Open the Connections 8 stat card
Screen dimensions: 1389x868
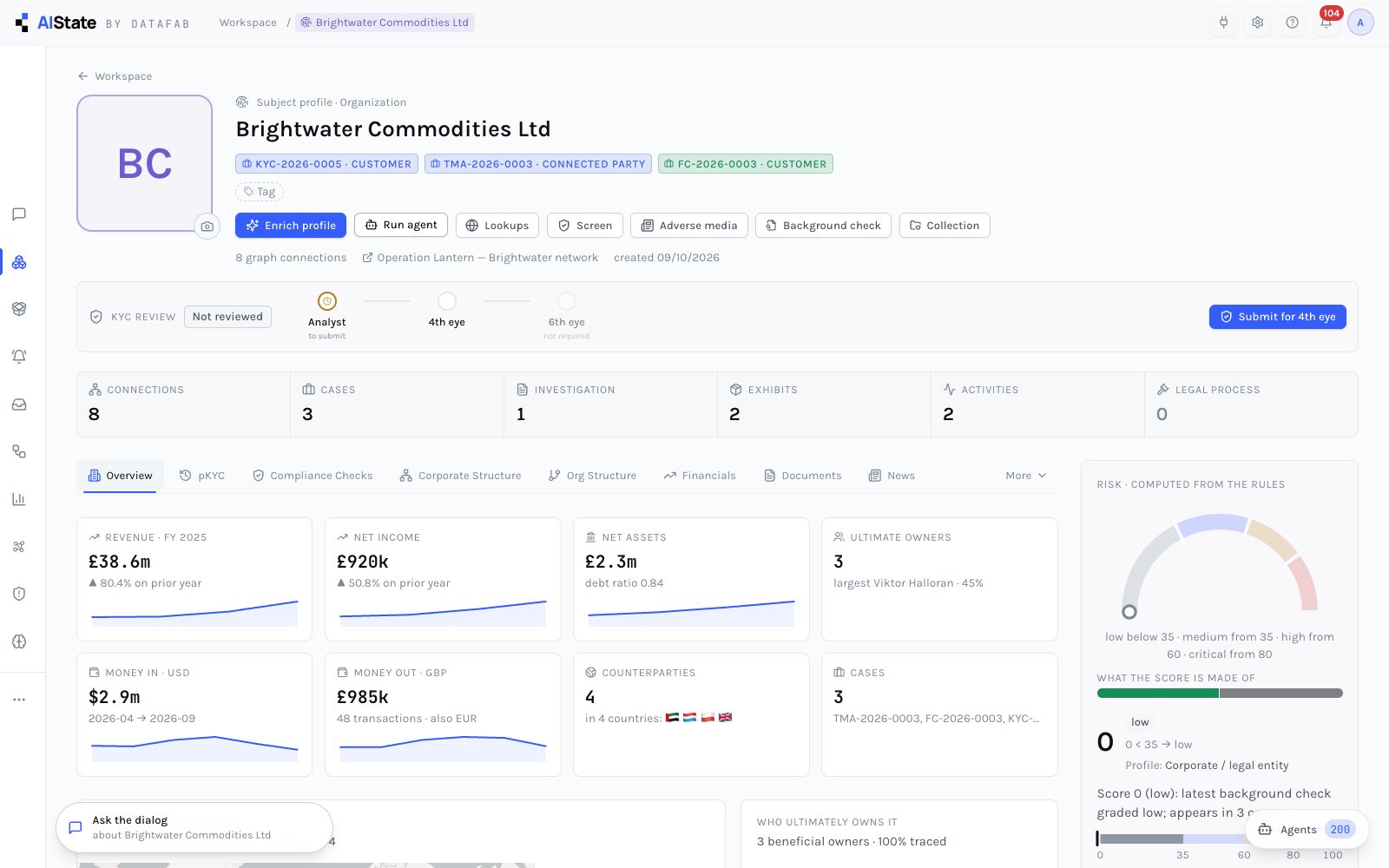(x=183, y=404)
